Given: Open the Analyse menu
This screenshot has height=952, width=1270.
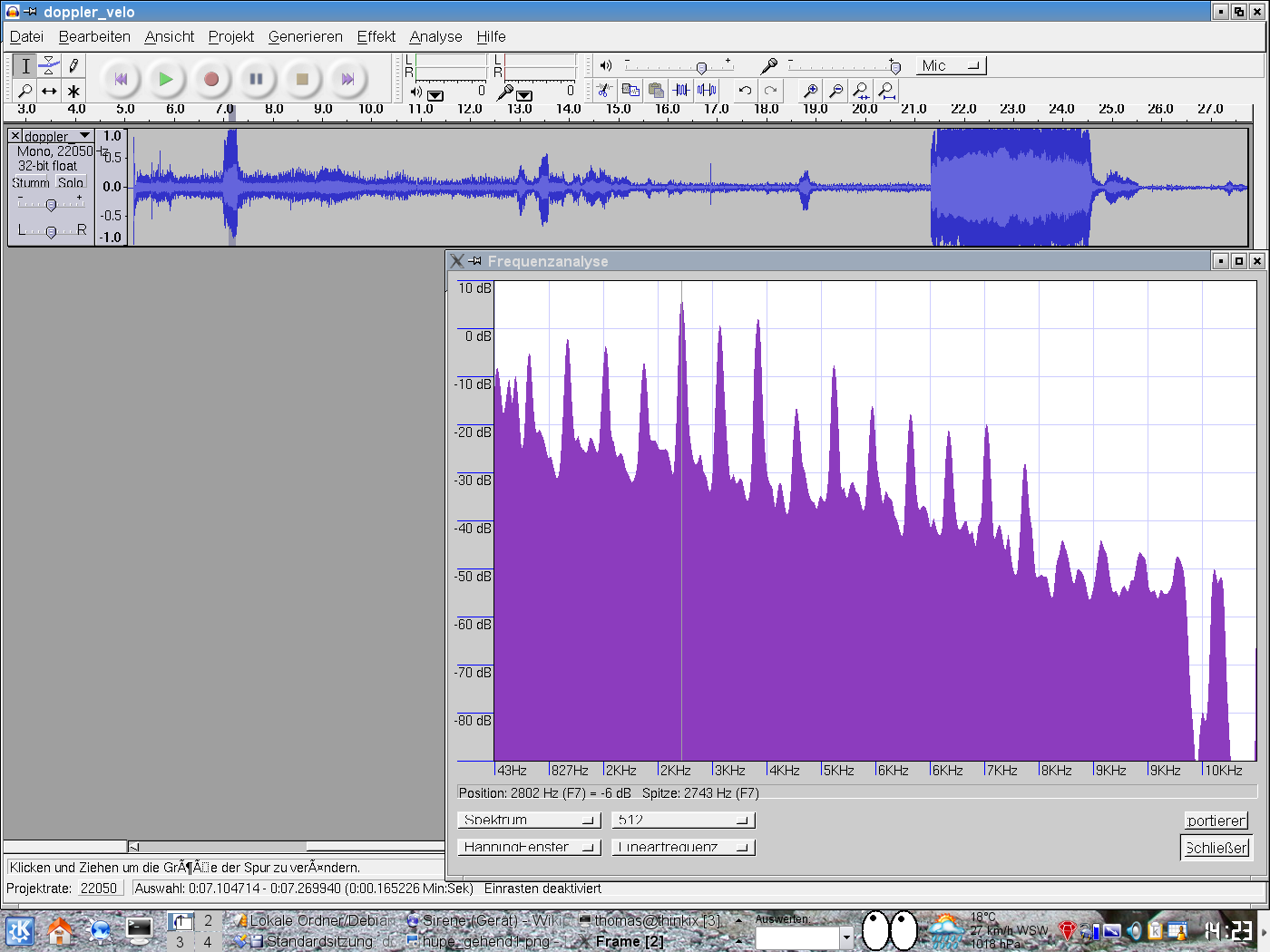Looking at the screenshot, I should pyautogui.click(x=435, y=36).
